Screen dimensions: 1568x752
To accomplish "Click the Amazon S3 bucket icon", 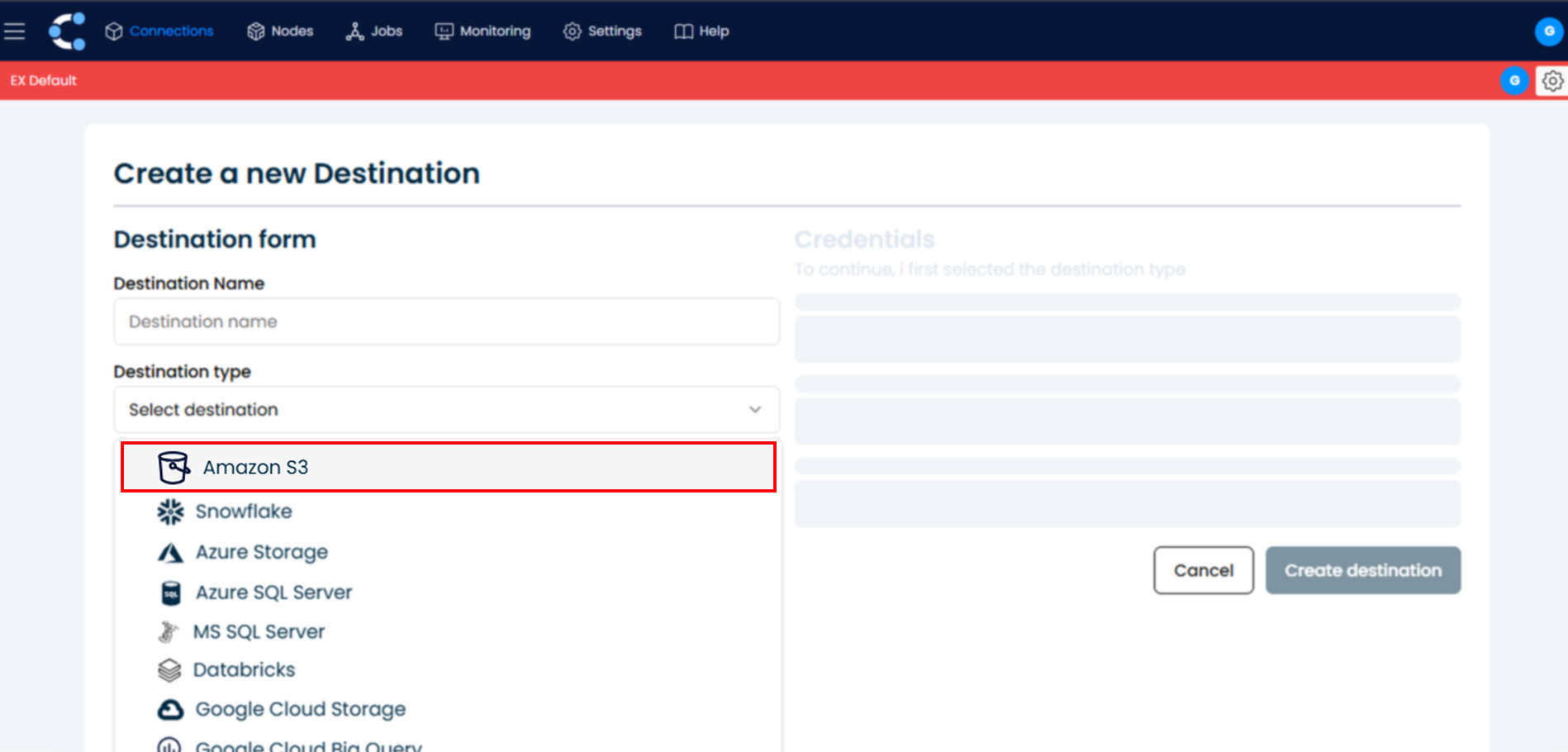I will pyautogui.click(x=173, y=467).
